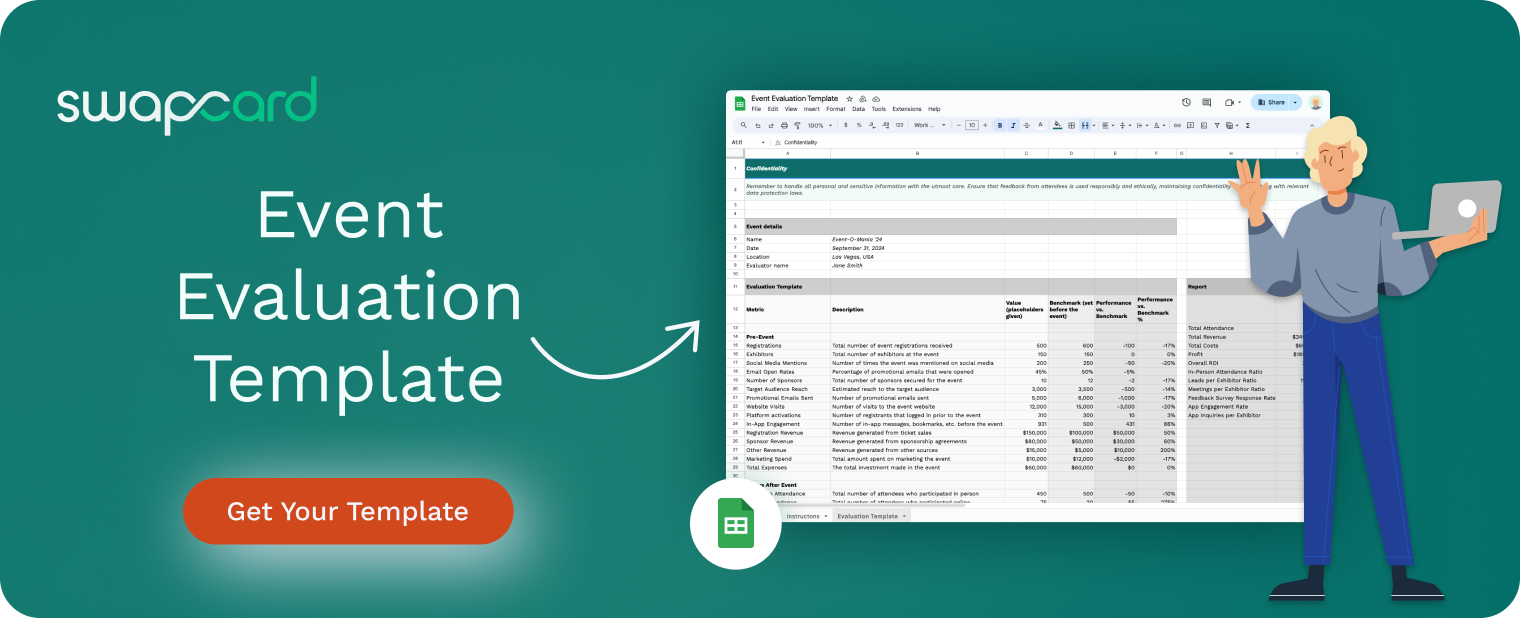Expand the font family dropdown

pyautogui.click(x=929, y=126)
